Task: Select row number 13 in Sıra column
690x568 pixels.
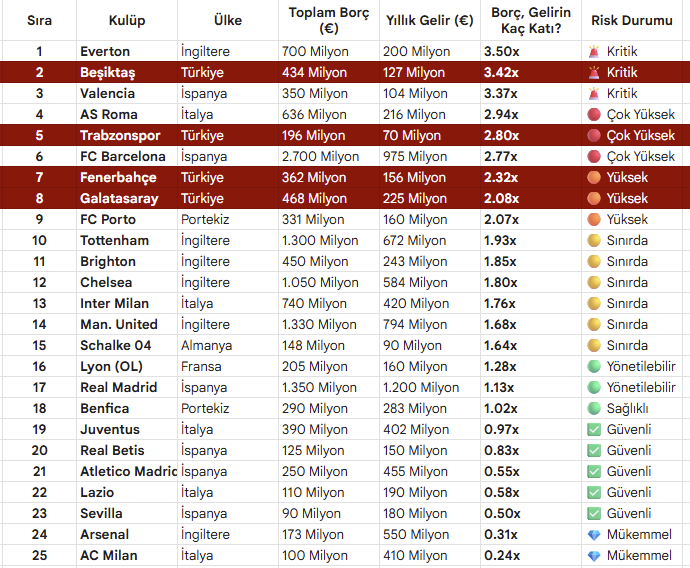Action: click(39, 303)
